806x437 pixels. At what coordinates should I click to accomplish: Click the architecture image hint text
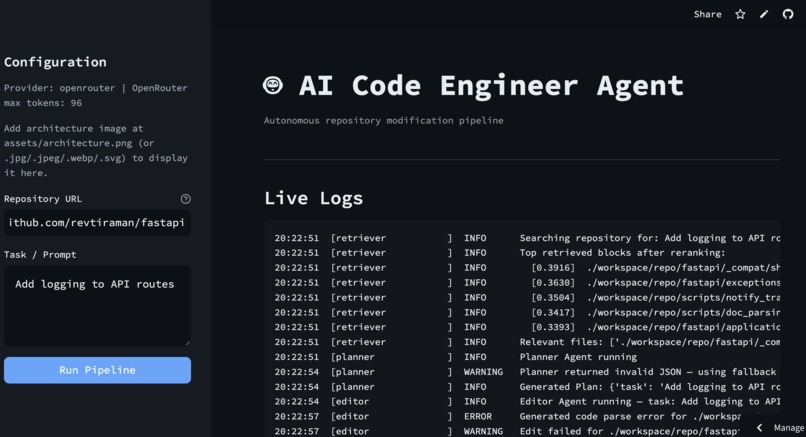coord(96,151)
